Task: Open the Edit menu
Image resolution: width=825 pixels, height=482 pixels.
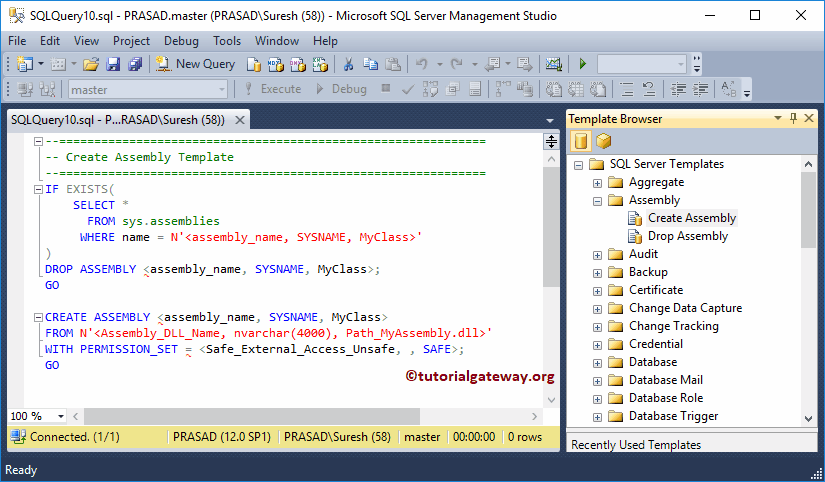Action: tap(50, 41)
